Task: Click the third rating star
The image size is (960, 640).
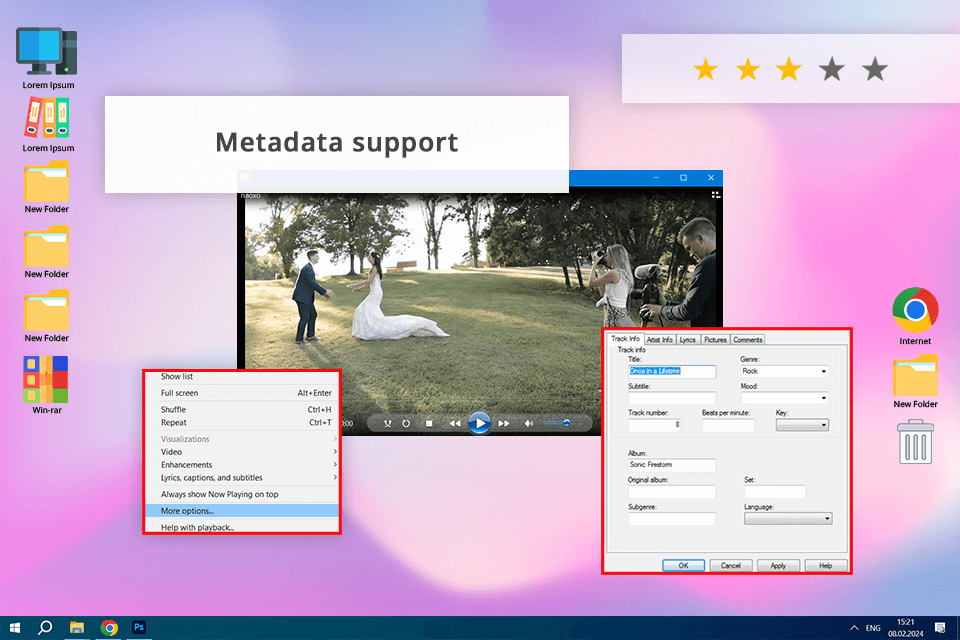Action: tap(789, 69)
